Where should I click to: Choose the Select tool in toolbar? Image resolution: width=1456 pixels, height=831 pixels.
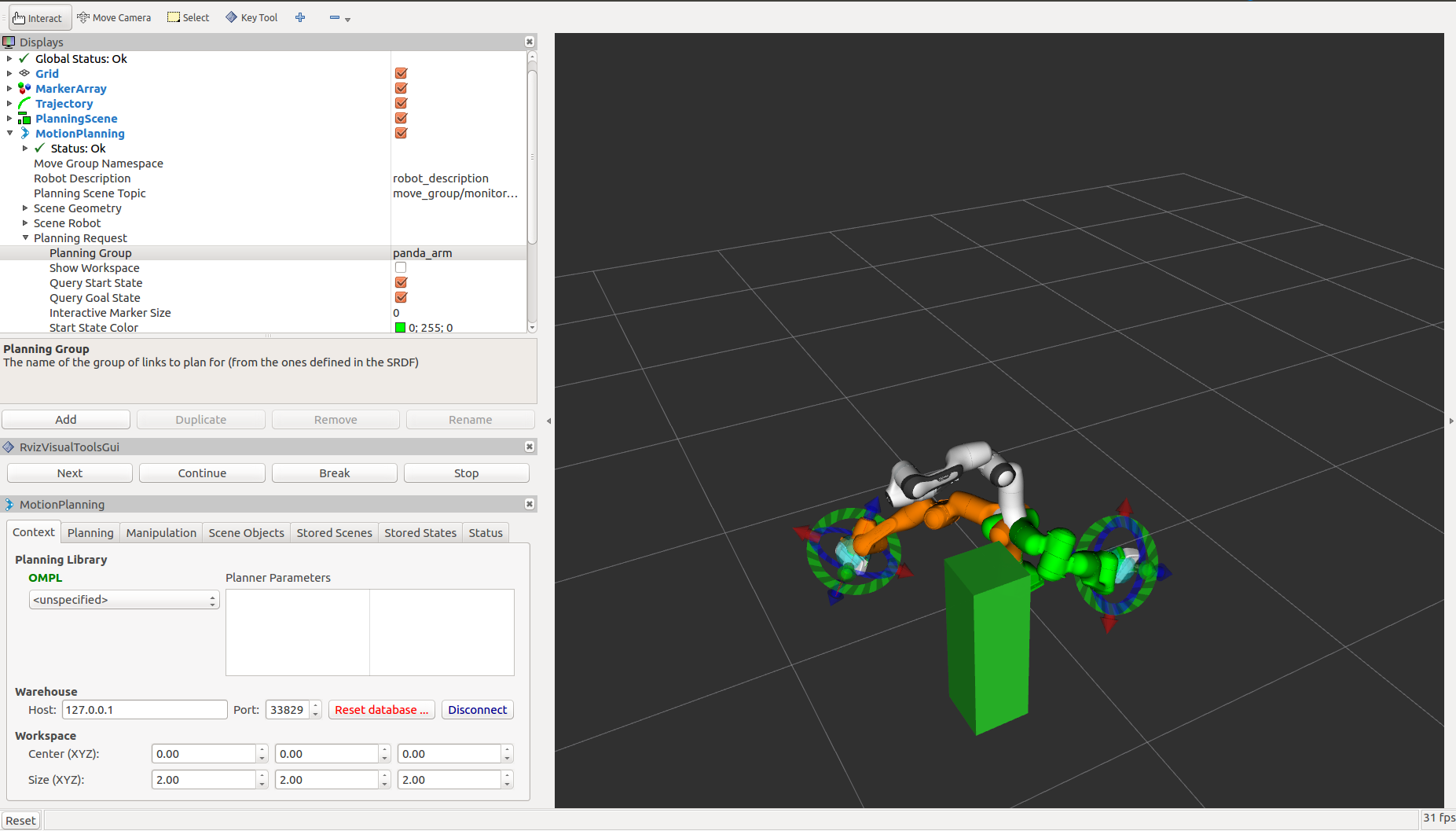point(189,17)
